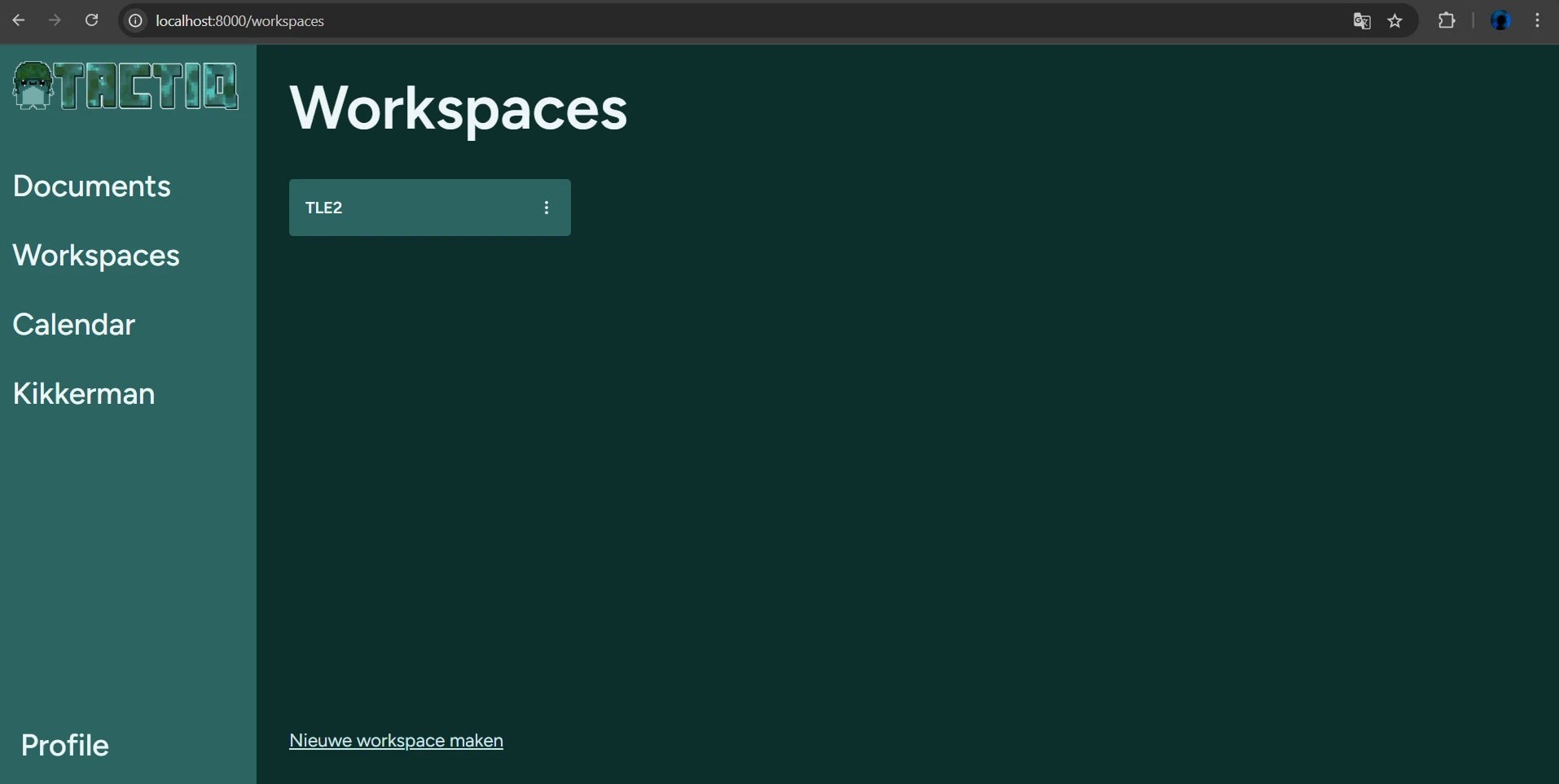Reload the current page
Viewport: 1559px width, 784px height.
point(92,20)
